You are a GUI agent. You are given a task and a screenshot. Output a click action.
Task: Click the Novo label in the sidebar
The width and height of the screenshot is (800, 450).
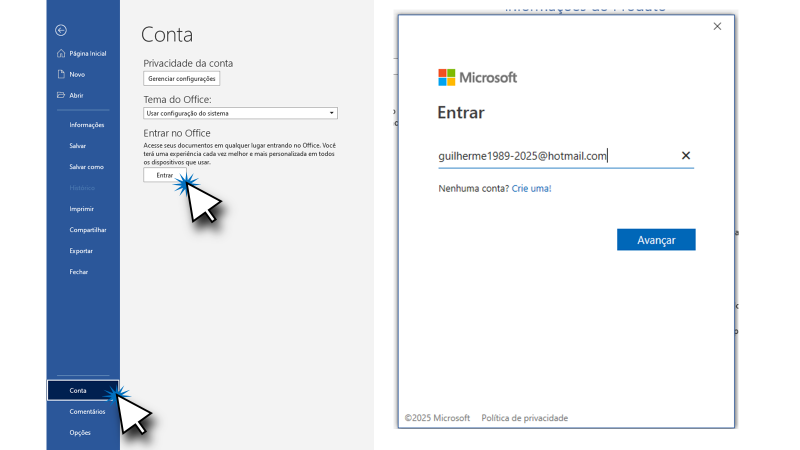point(77,74)
